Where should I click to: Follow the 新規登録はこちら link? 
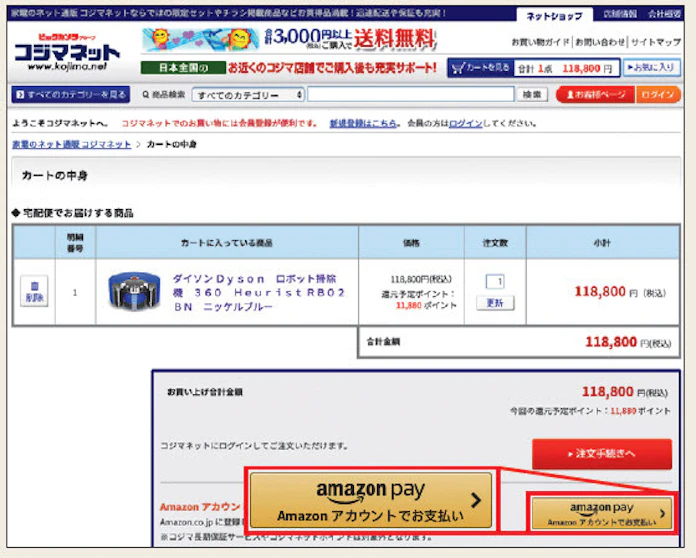(363, 123)
